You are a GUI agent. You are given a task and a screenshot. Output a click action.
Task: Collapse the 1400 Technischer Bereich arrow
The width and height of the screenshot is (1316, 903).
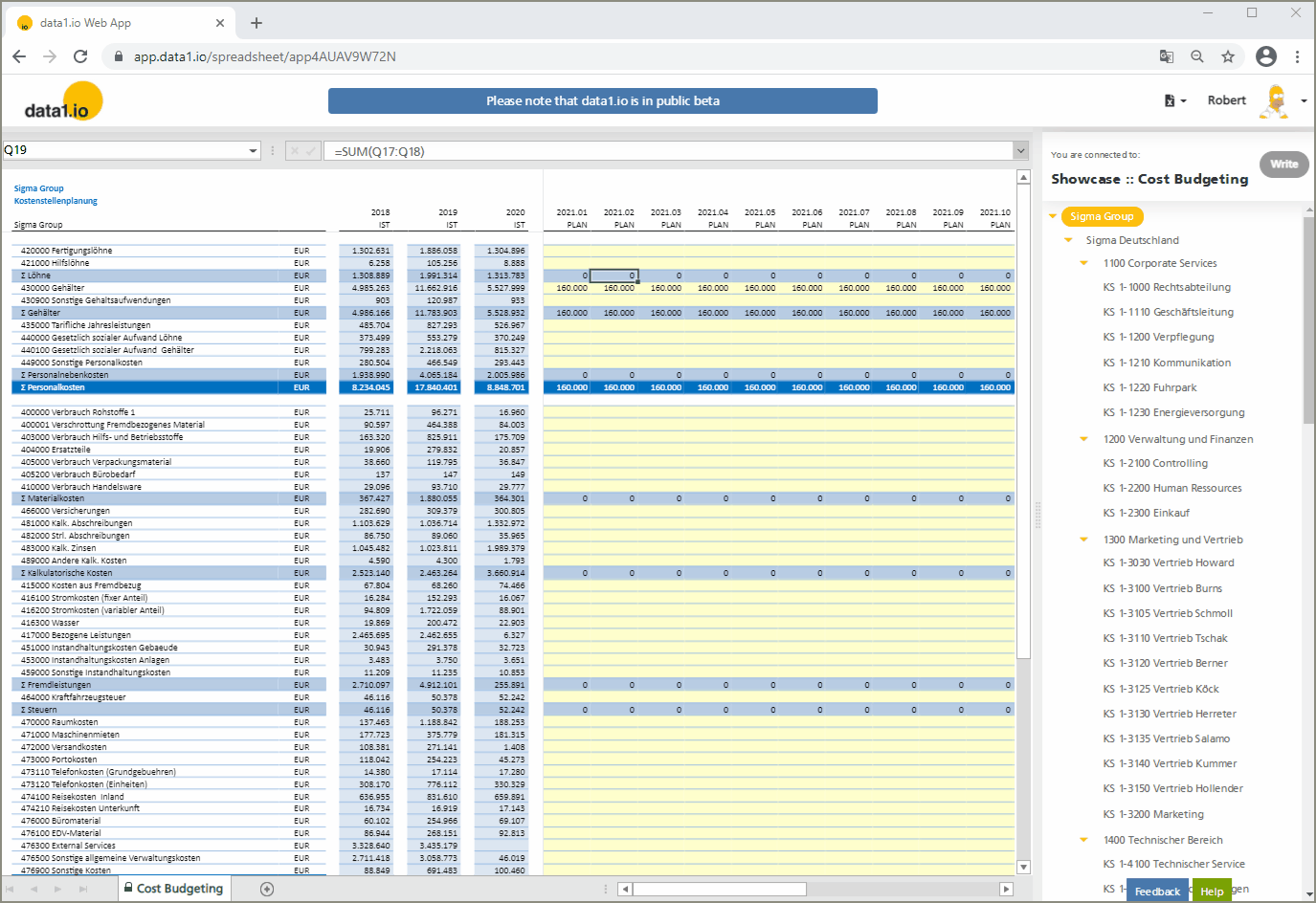pyautogui.click(x=1084, y=840)
